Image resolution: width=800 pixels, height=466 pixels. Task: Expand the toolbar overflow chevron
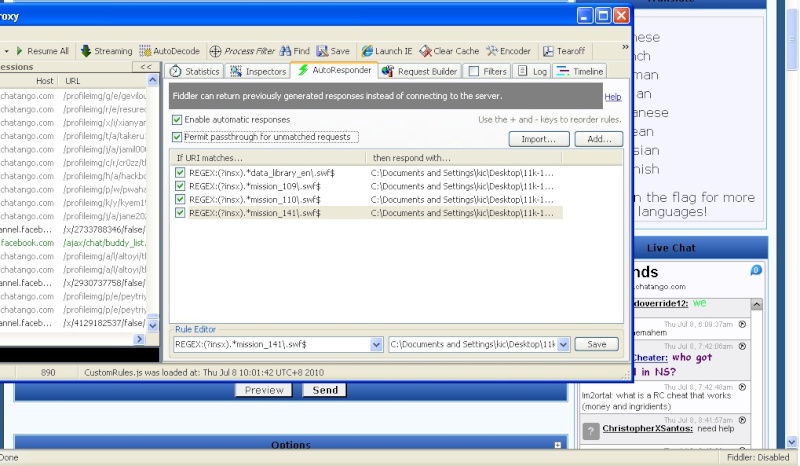(x=625, y=47)
